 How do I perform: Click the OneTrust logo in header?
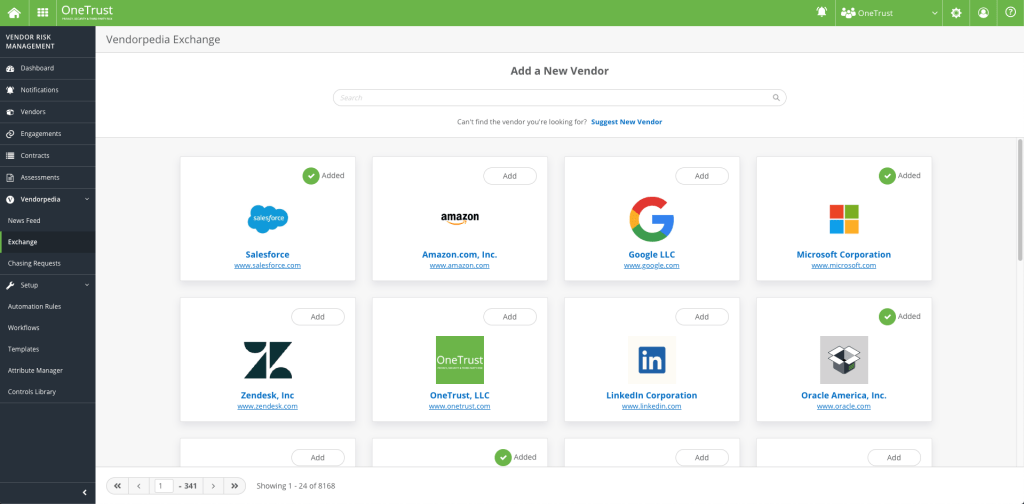(86, 12)
